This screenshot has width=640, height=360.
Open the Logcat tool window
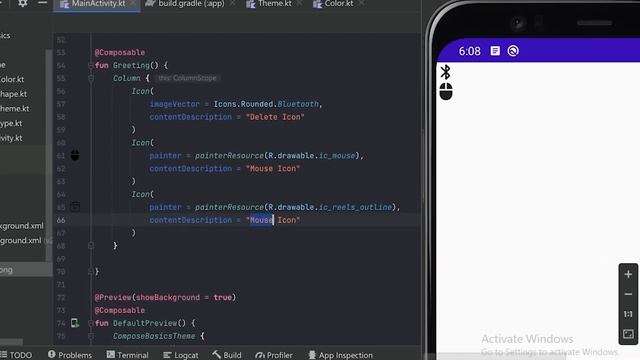pos(181,355)
